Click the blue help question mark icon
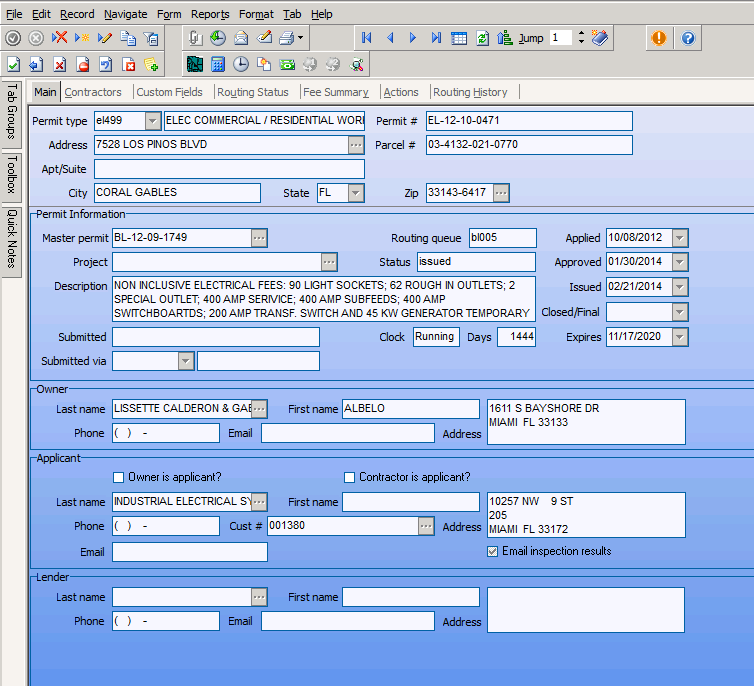The image size is (754, 686). 688,39
